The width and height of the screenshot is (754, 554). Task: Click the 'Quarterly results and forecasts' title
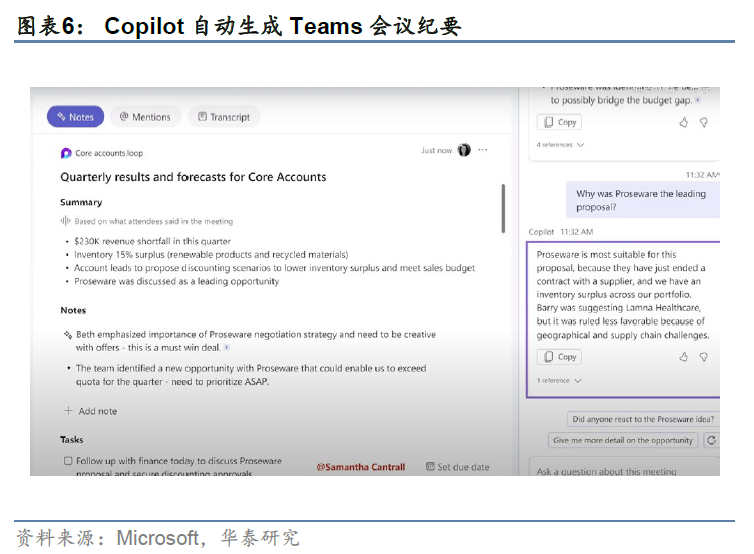coord(193,177)
